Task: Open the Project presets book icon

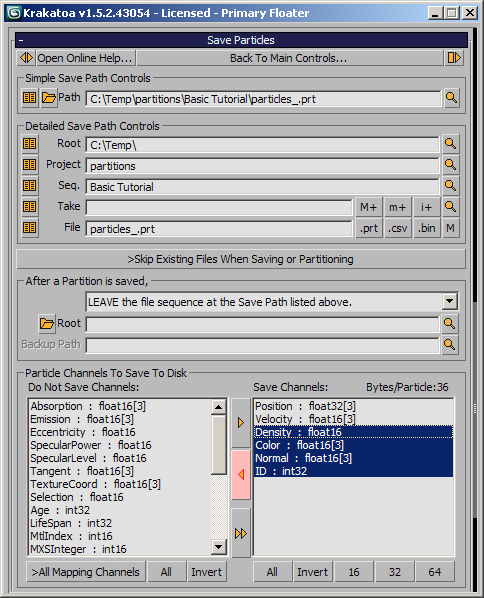Action: tap(30, 165)
